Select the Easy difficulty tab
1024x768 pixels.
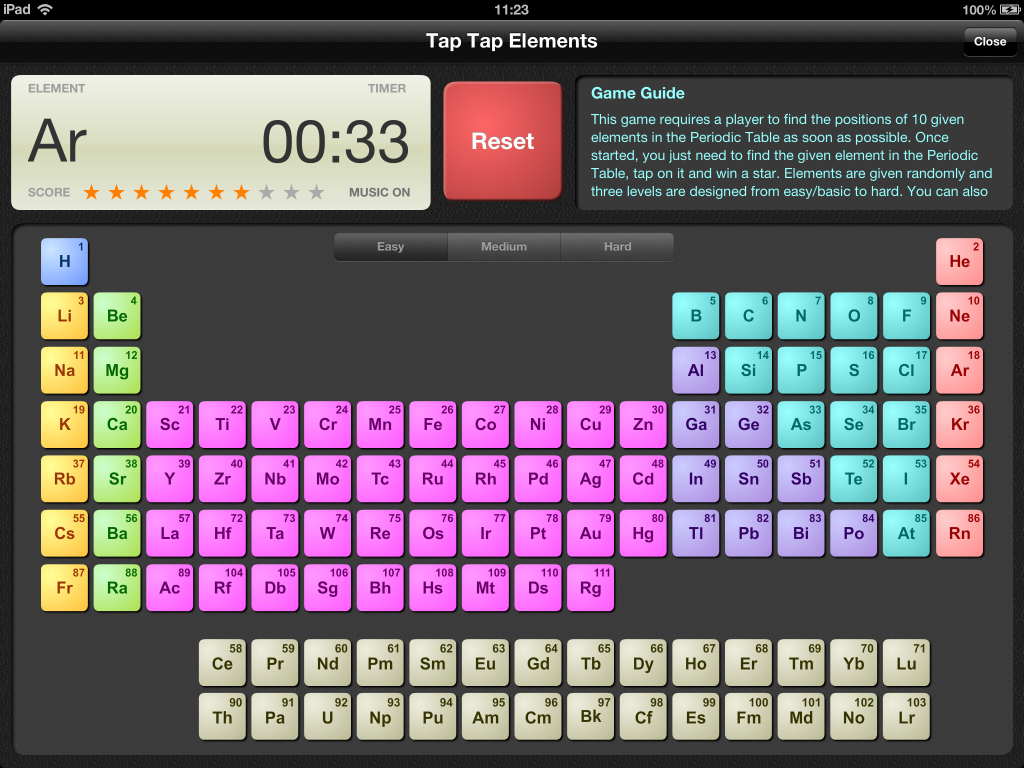tap(390, 246)
